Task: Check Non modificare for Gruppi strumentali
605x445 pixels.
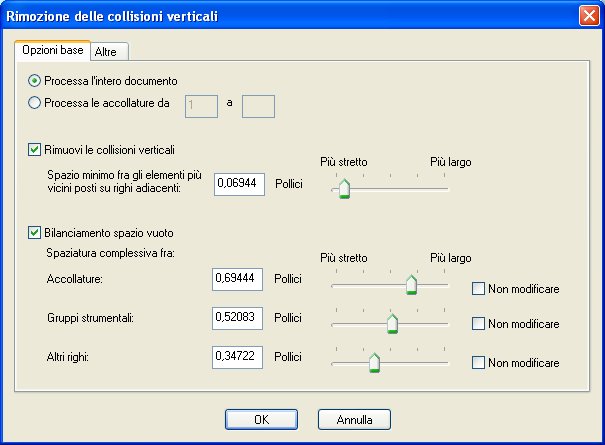Action: [x=478, y=324]
